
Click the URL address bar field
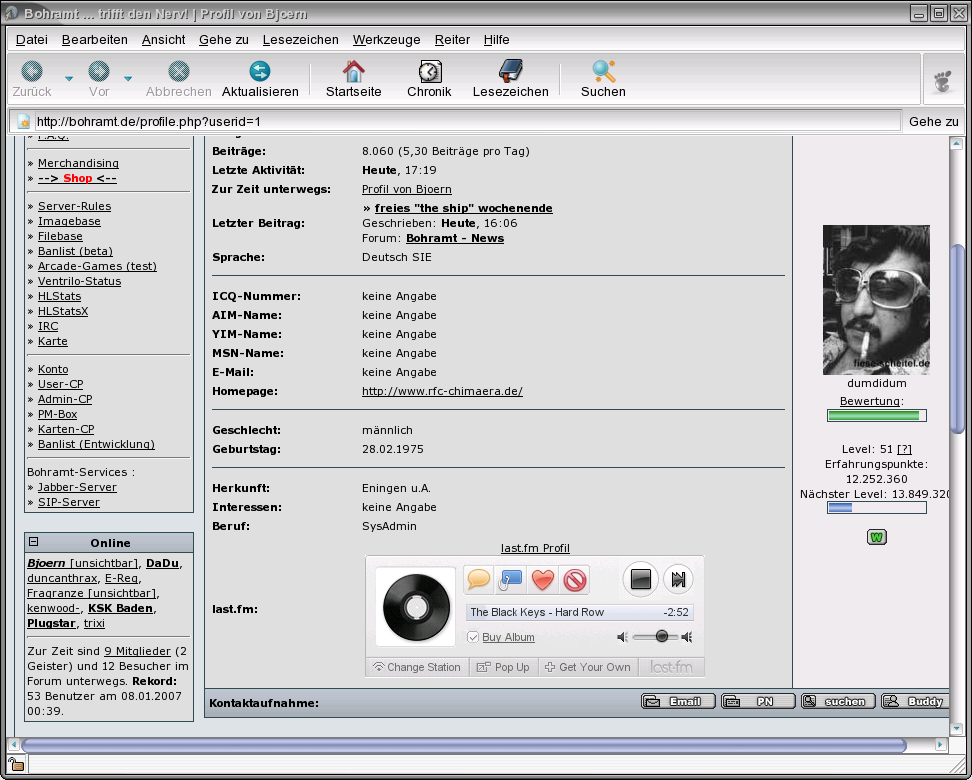pyautogui.click(x=460, y=121)
